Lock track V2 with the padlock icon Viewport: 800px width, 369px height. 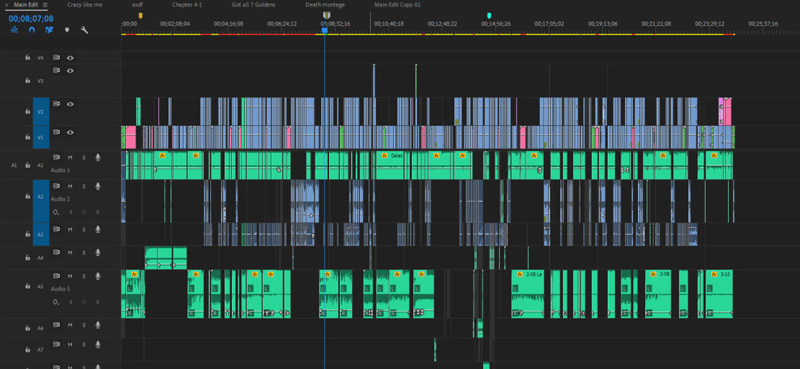tap(28, 111)
